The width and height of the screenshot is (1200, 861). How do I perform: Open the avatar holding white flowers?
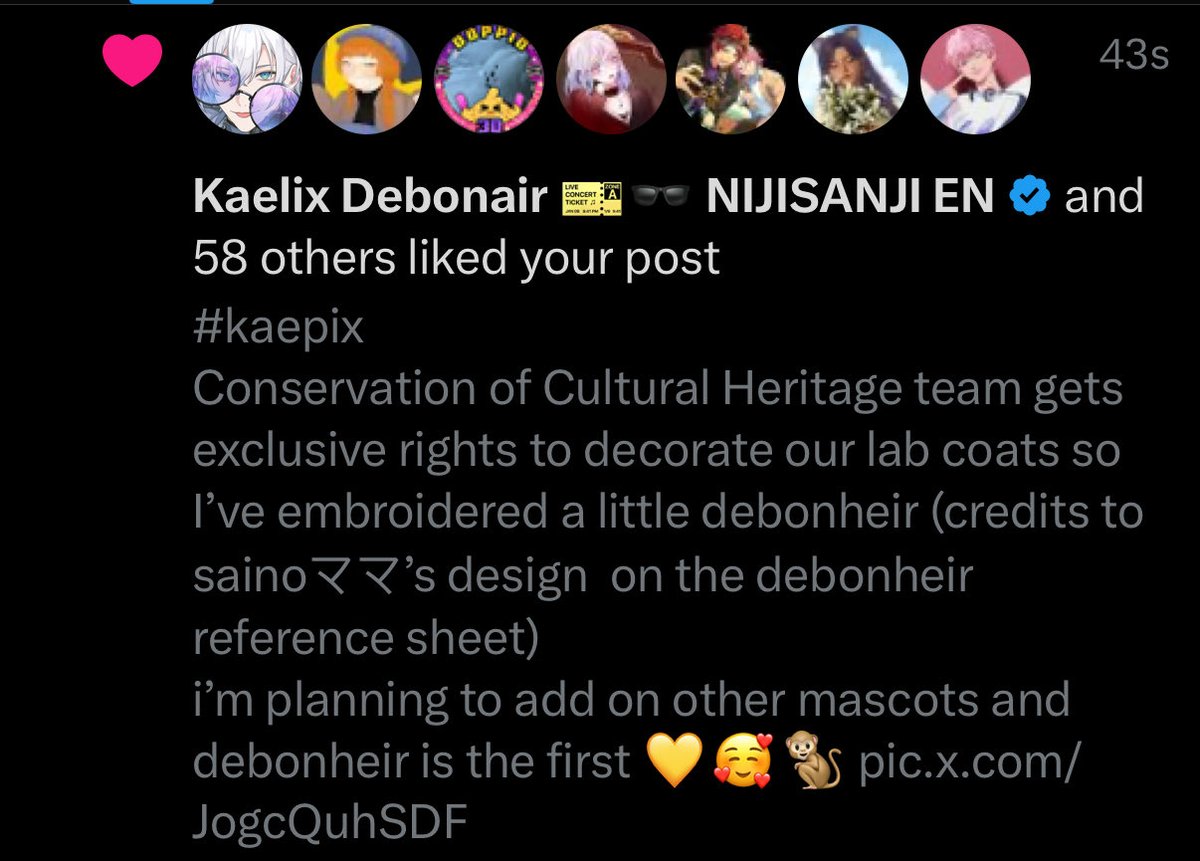pyautogui.click(x=853, y=79)
